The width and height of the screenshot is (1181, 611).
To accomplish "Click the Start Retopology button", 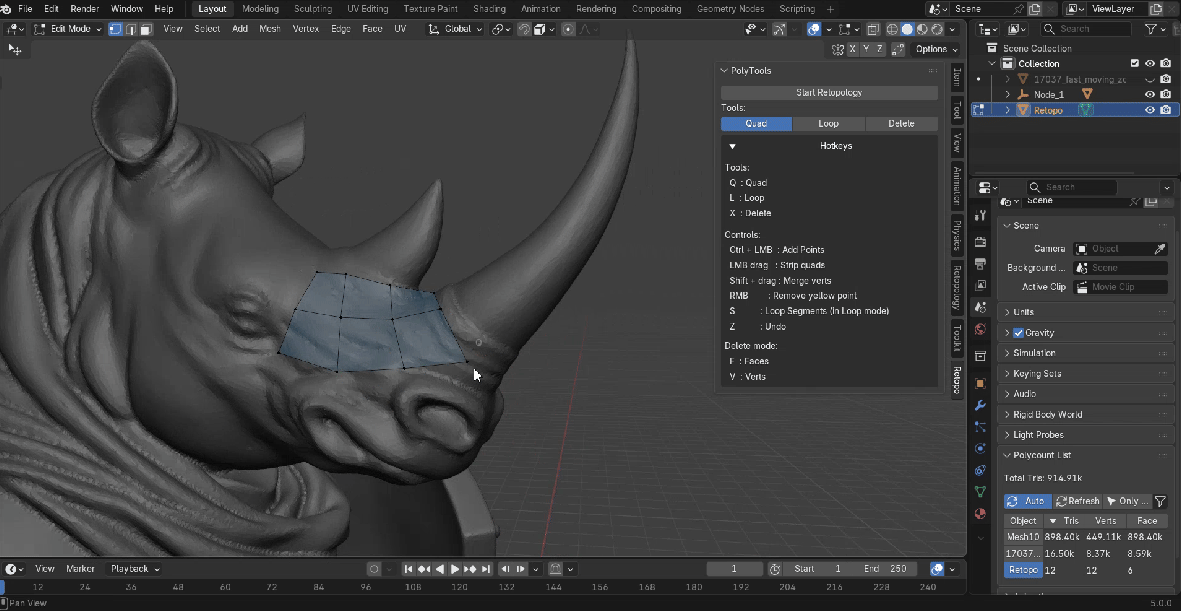I will tap(829, 93).
